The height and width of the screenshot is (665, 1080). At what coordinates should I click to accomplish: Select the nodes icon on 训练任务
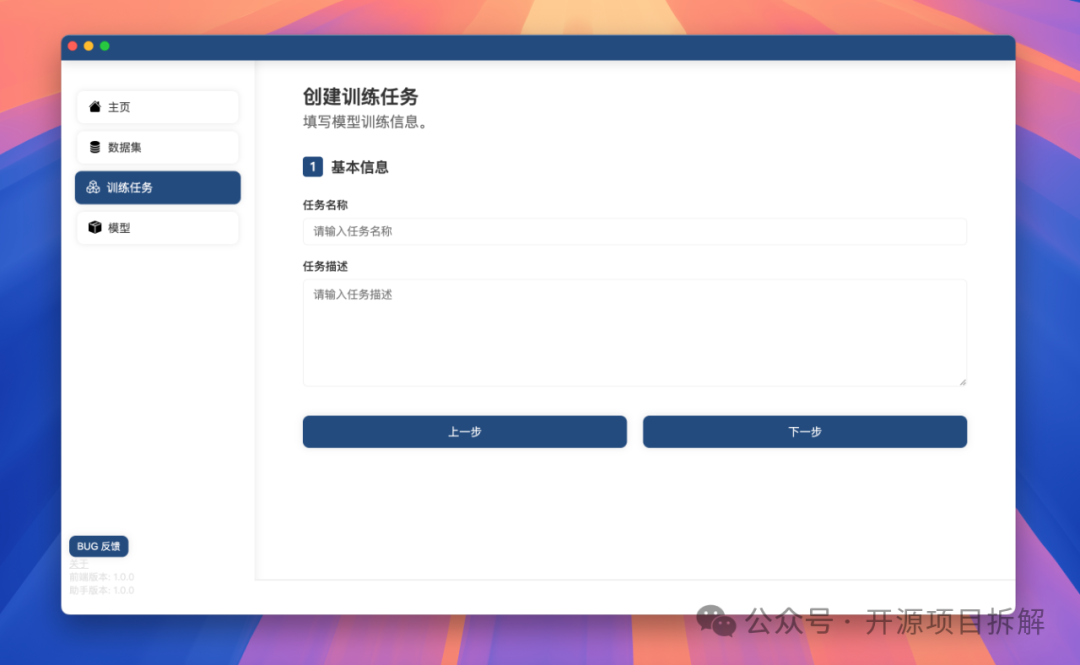point(93,187)
